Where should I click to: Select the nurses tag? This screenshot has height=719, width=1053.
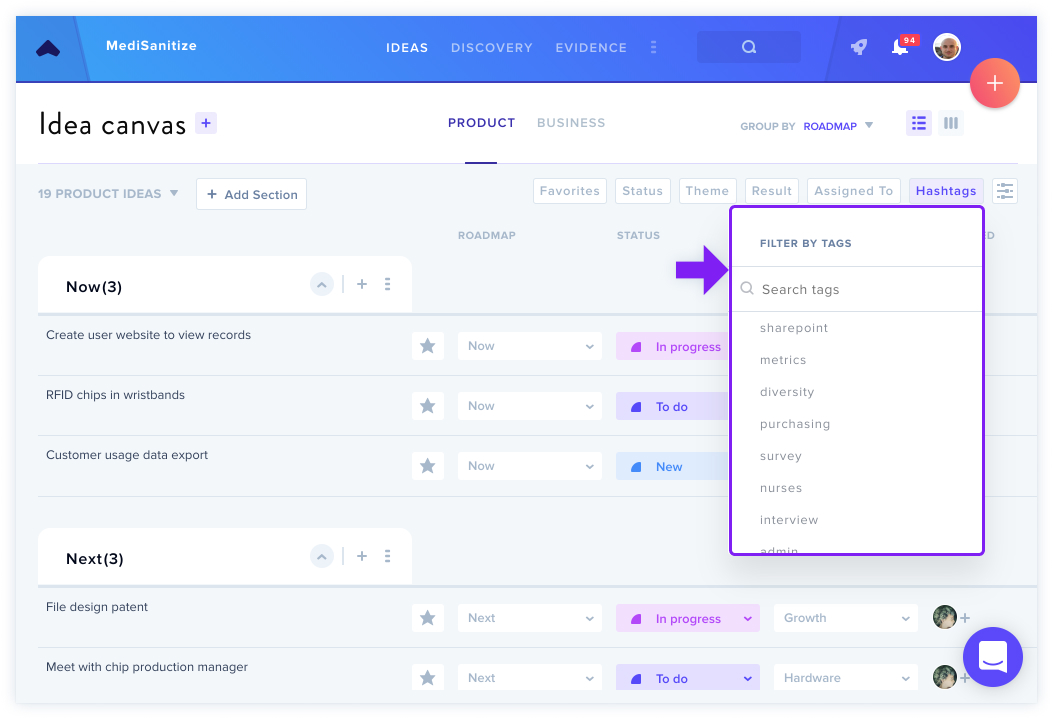click(781, 488)
